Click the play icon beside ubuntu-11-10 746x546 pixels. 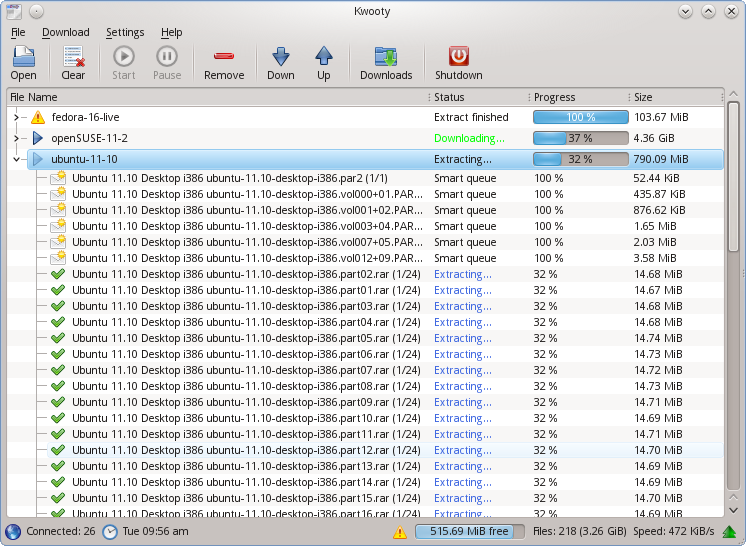[38, 159]
